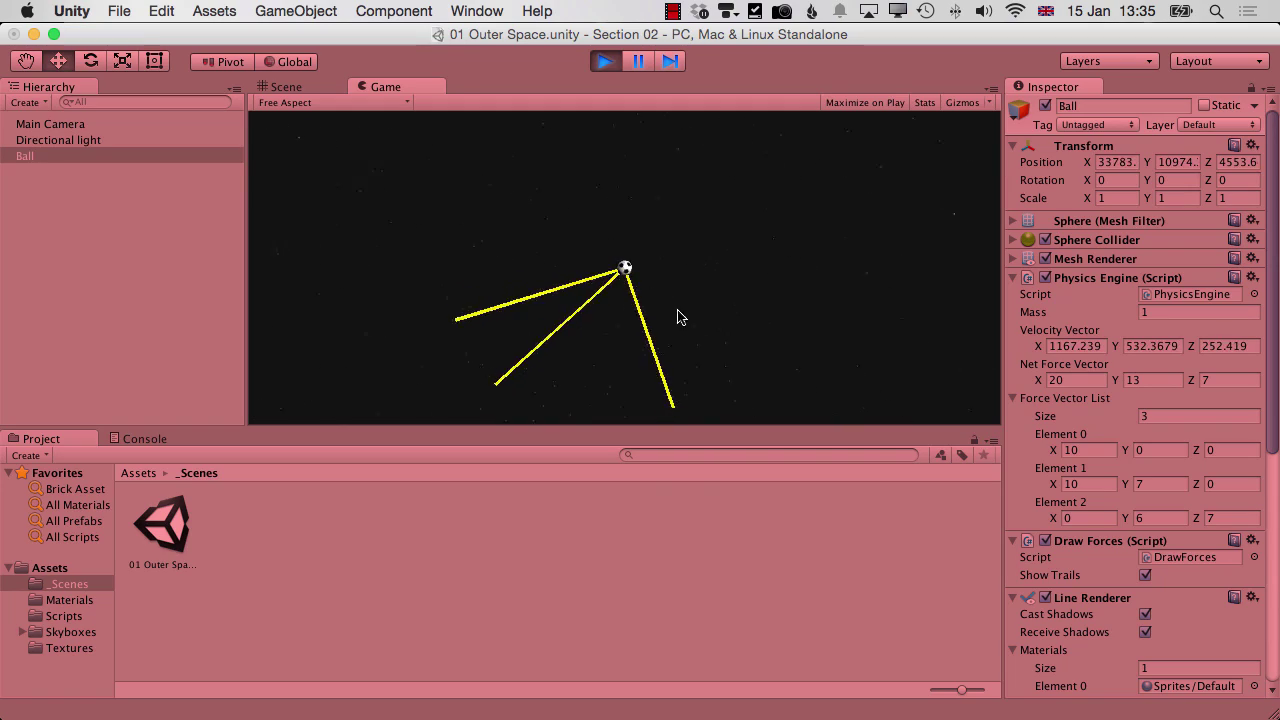The image size is (1280, 720).
Task: Search by label icon in Project
Action: coord(962,455)
